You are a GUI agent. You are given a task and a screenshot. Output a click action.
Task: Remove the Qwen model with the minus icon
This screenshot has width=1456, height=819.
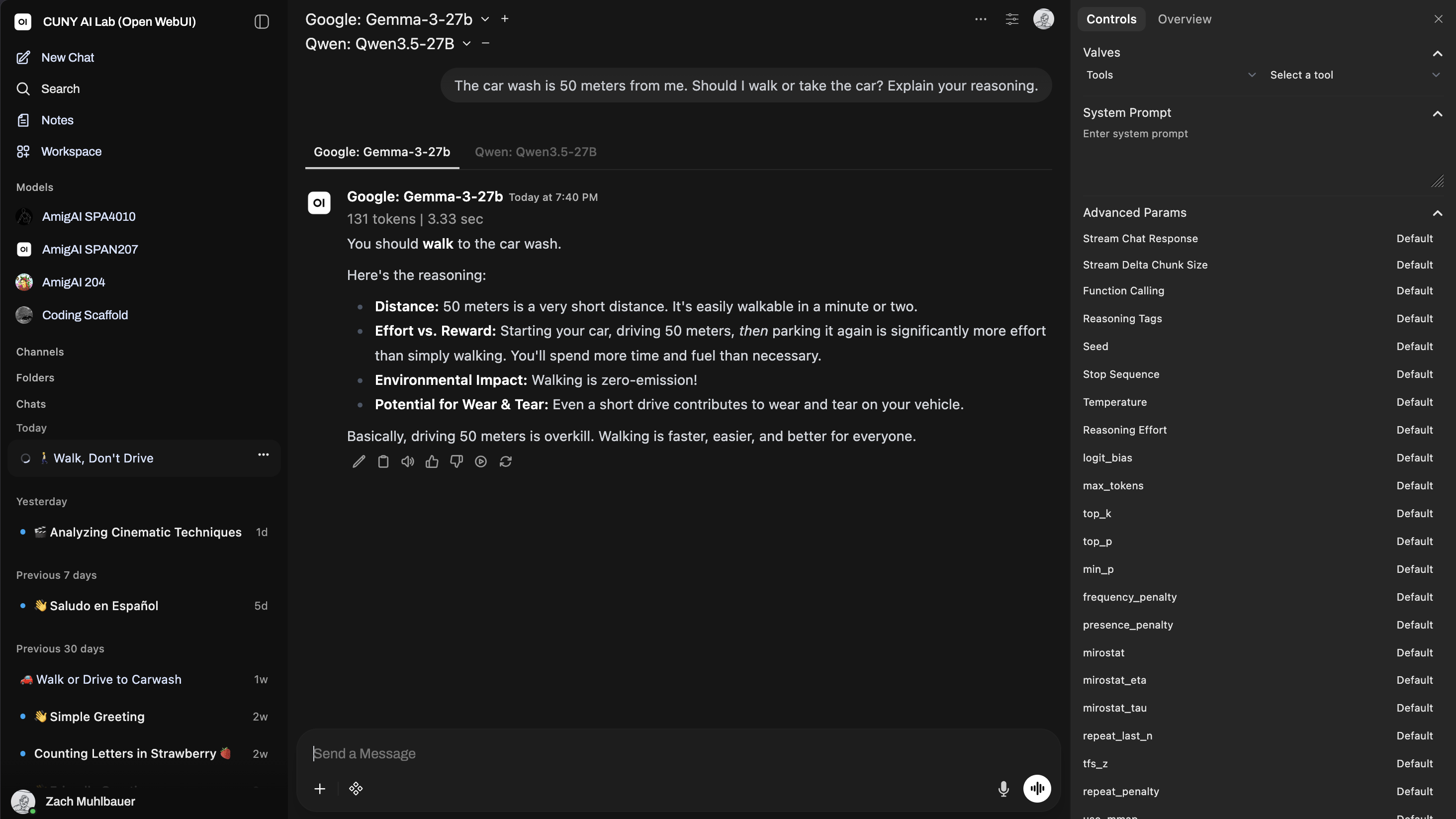(x=485, y=43)
